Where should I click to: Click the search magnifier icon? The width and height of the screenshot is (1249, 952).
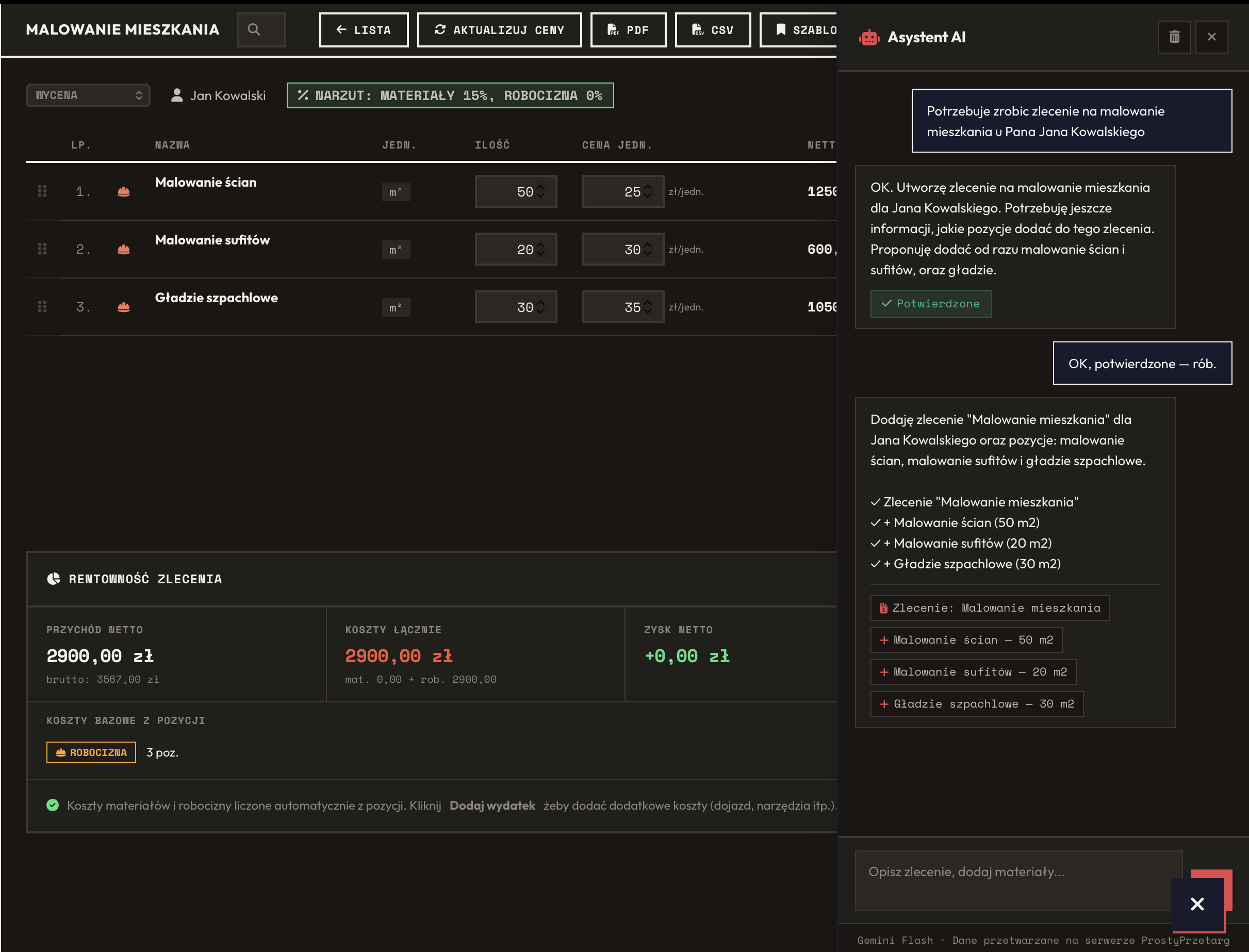pyautogui.click(x=254, y=29)
